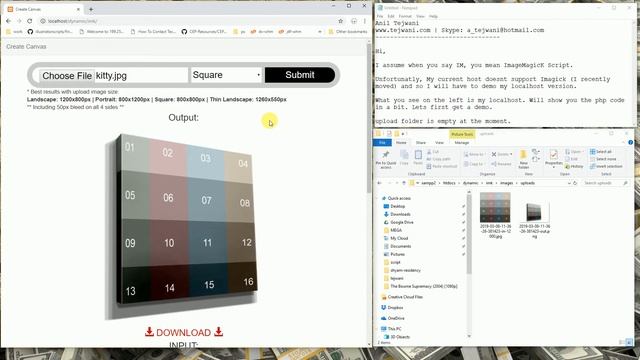
Task: Open the Notepad View menu
Action: tap(420, 16)
